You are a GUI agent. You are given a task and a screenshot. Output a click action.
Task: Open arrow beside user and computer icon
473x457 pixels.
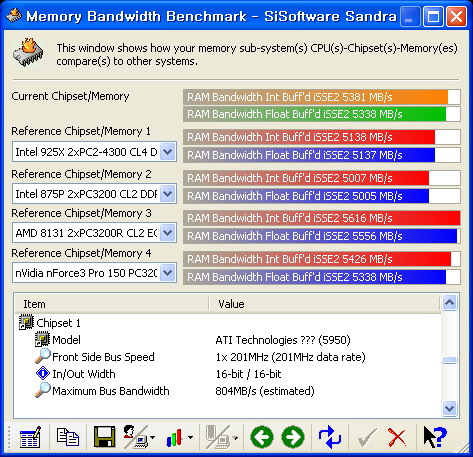(x=152, y=437)
